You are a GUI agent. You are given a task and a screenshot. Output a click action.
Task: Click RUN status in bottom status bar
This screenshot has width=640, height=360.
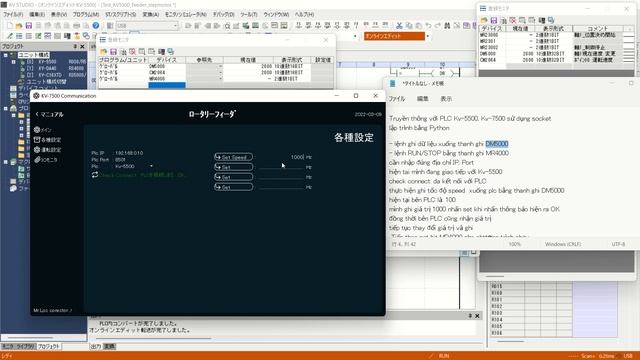(444, 356)
